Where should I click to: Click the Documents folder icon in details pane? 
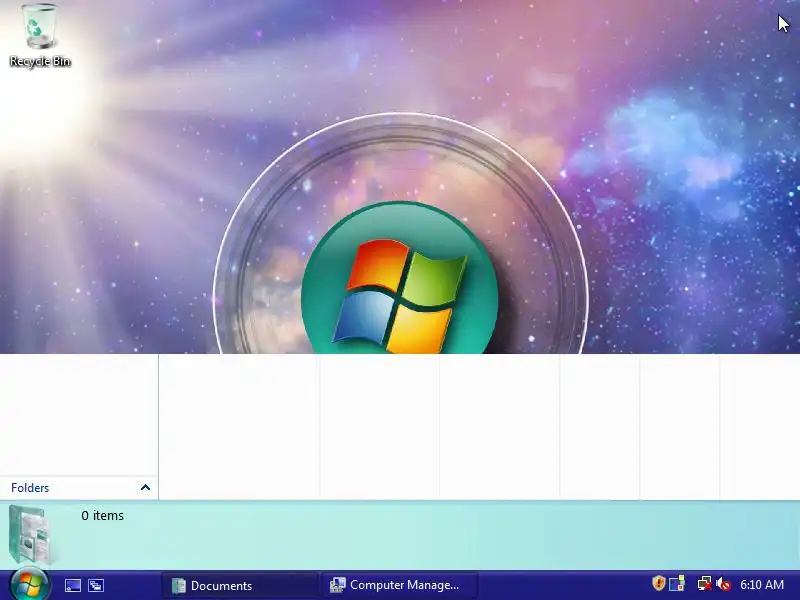[x=30, y=534]
